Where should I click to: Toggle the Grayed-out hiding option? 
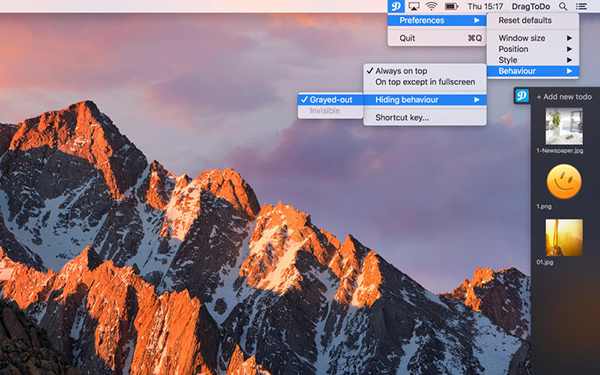(x=331, y=100)
